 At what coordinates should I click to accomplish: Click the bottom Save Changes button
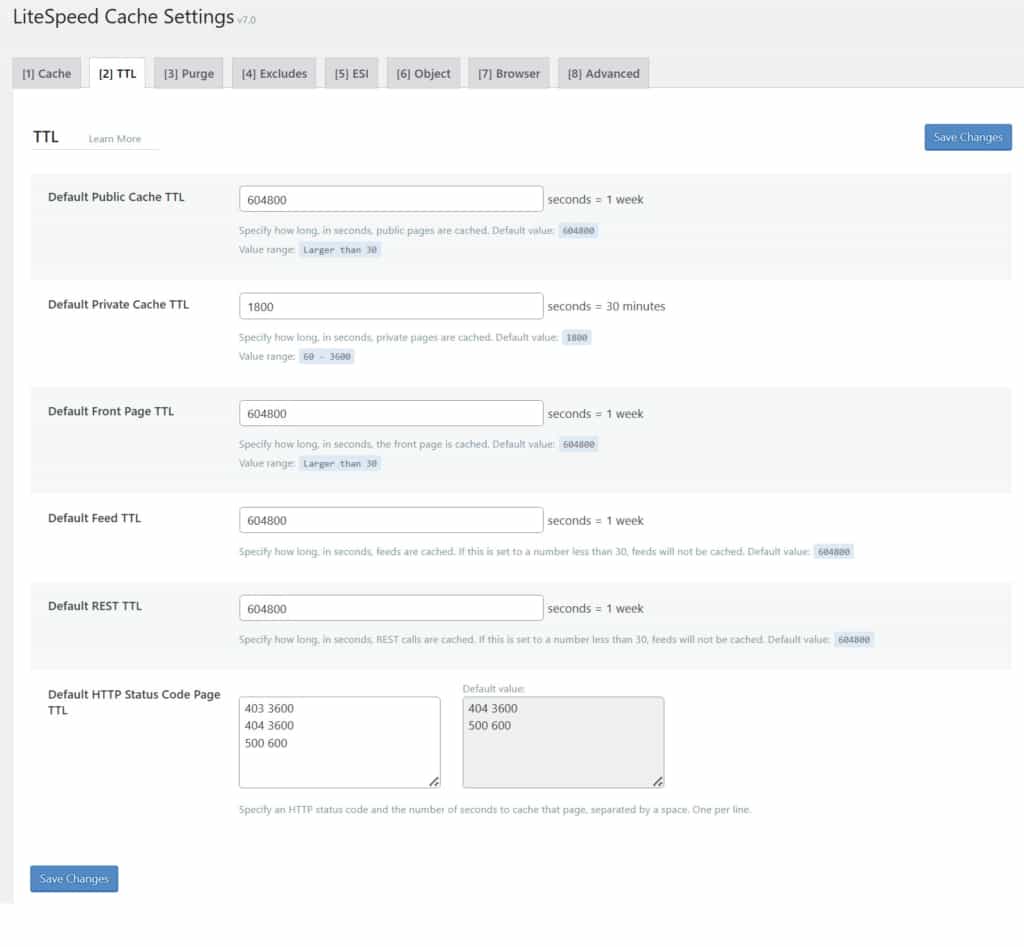[73, 878]
